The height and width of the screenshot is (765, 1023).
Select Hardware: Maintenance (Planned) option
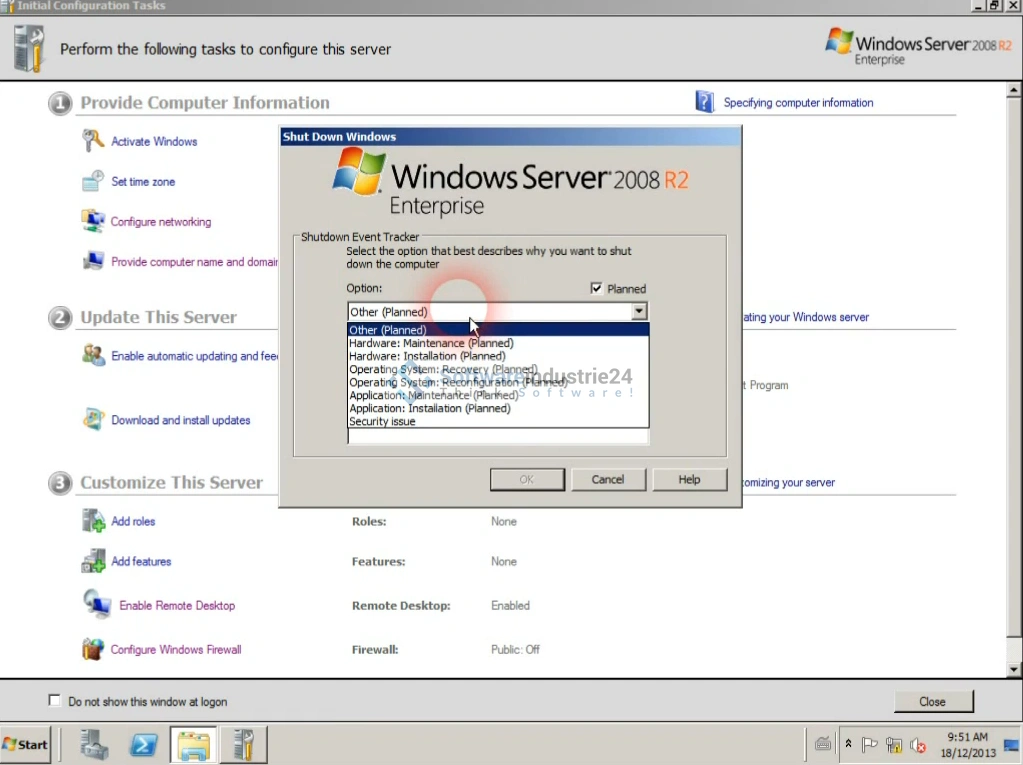point(431,343)
